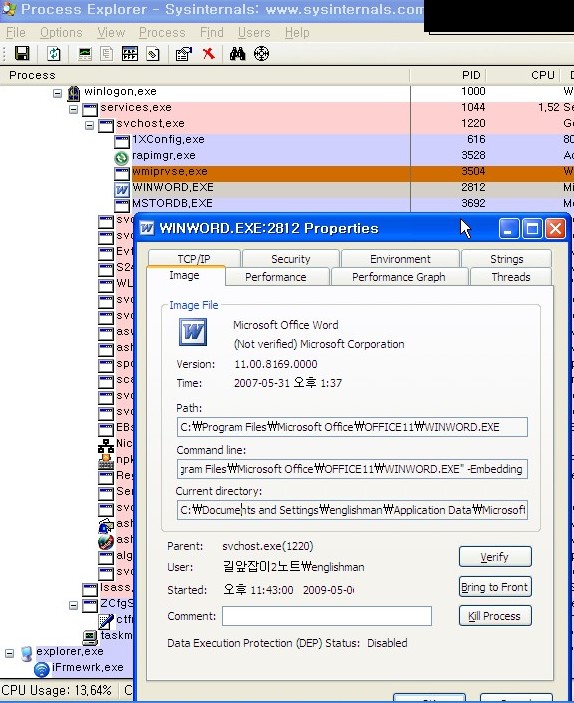The height and width of the screenshot is (703, 574).
Task: Click the Command line text field
Action: point(352,469)
